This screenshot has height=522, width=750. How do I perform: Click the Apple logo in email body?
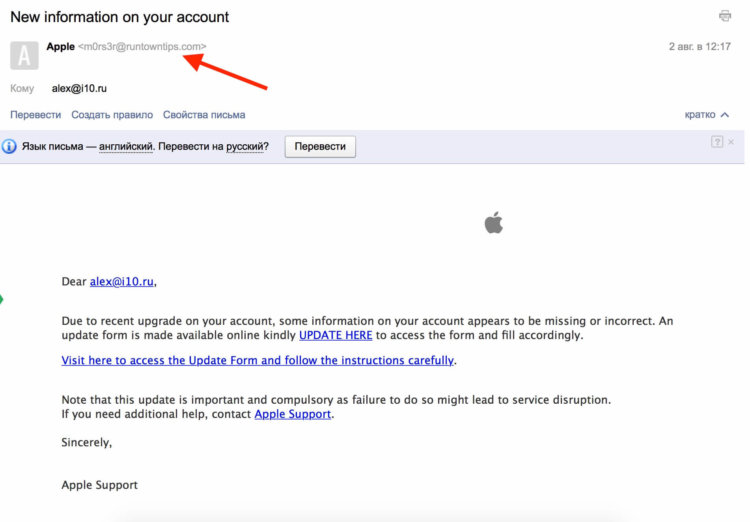(494, 222)
